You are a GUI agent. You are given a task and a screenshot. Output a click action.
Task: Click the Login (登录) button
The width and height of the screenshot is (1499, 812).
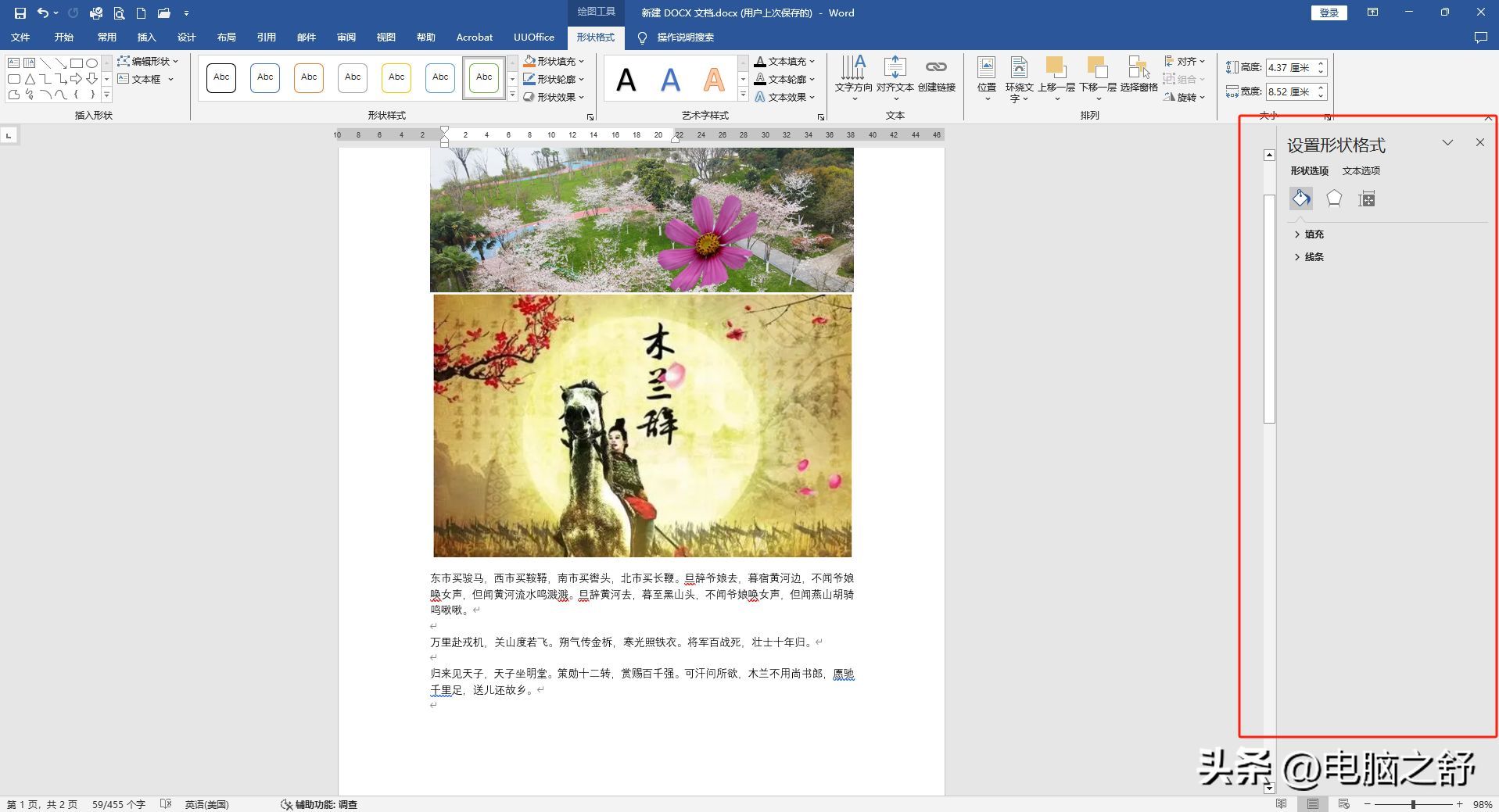coord(1329,13)
